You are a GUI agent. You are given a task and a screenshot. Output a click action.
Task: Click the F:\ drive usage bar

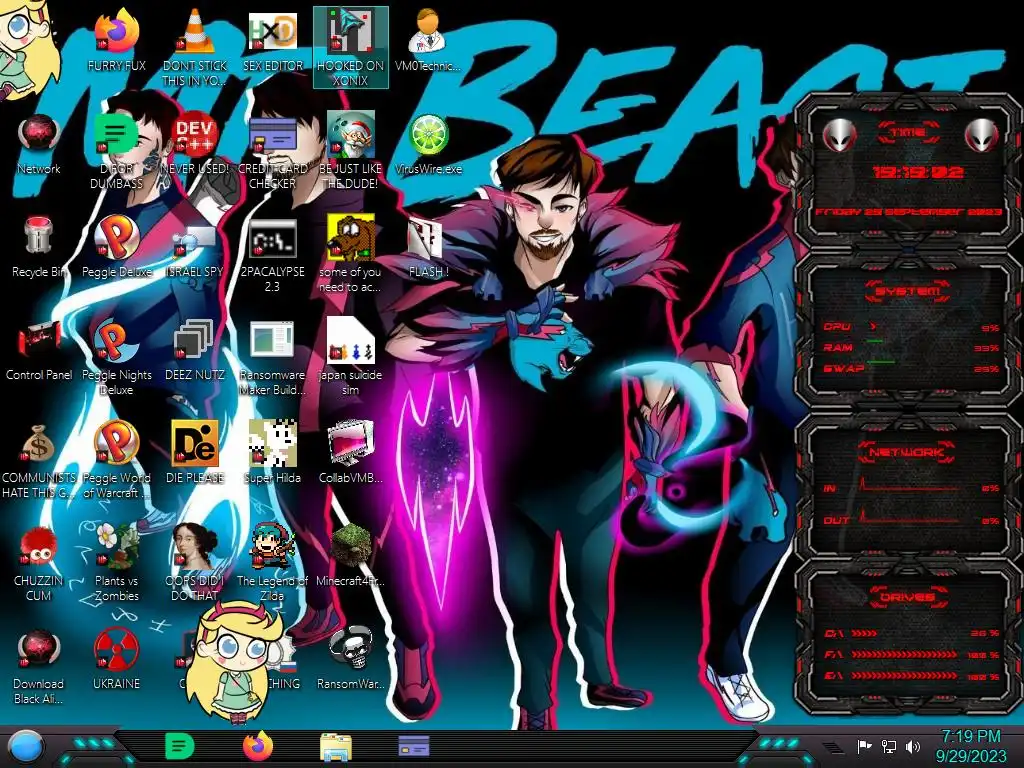pyautogui.click(x=904, y=654)
